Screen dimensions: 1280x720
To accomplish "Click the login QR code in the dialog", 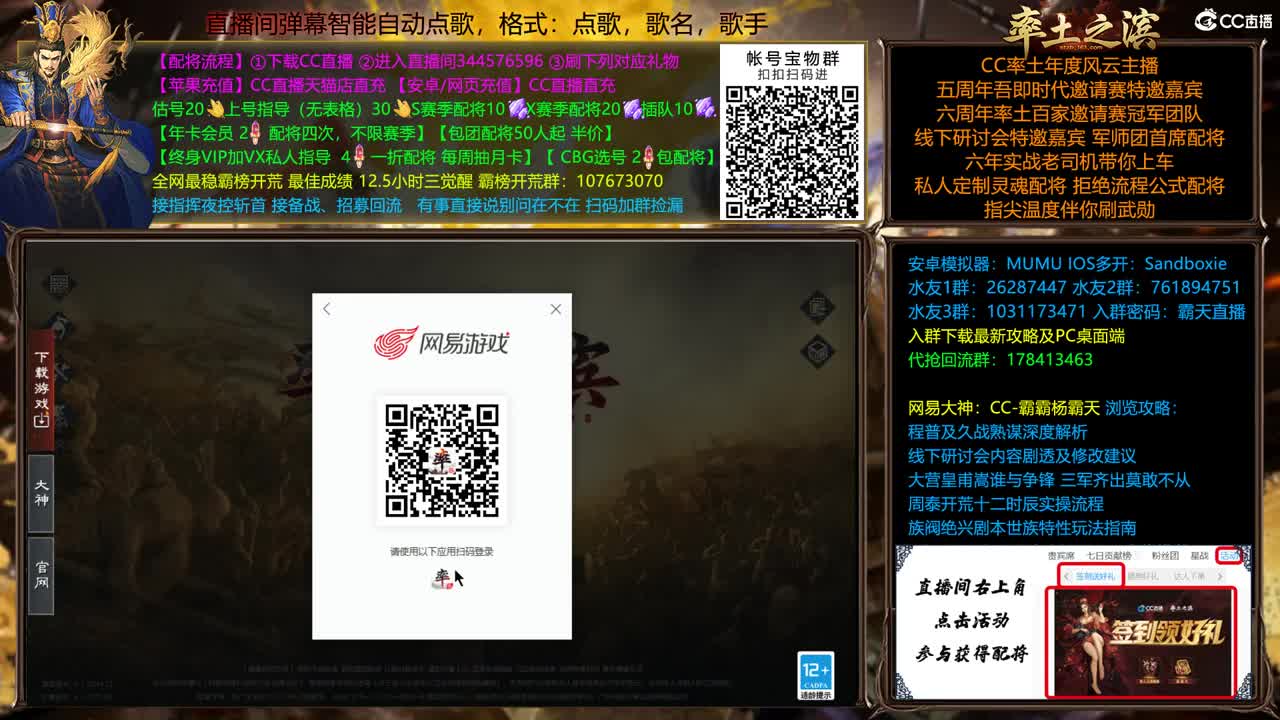I will (x=442, y=460).
